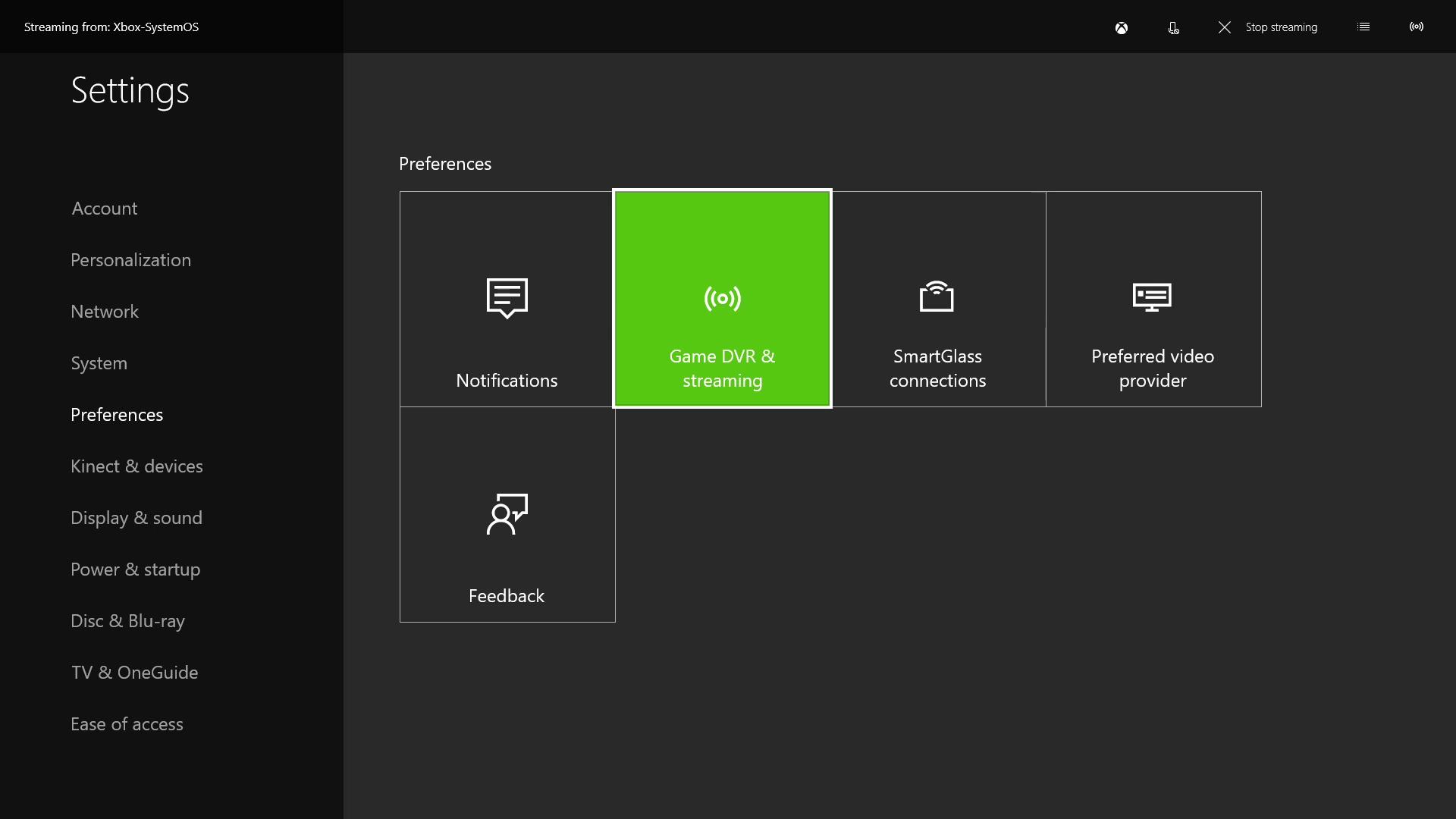Click the Preferred video provider monitor icon
Screen dimensions: 1456x819
tap(1152, 297)
